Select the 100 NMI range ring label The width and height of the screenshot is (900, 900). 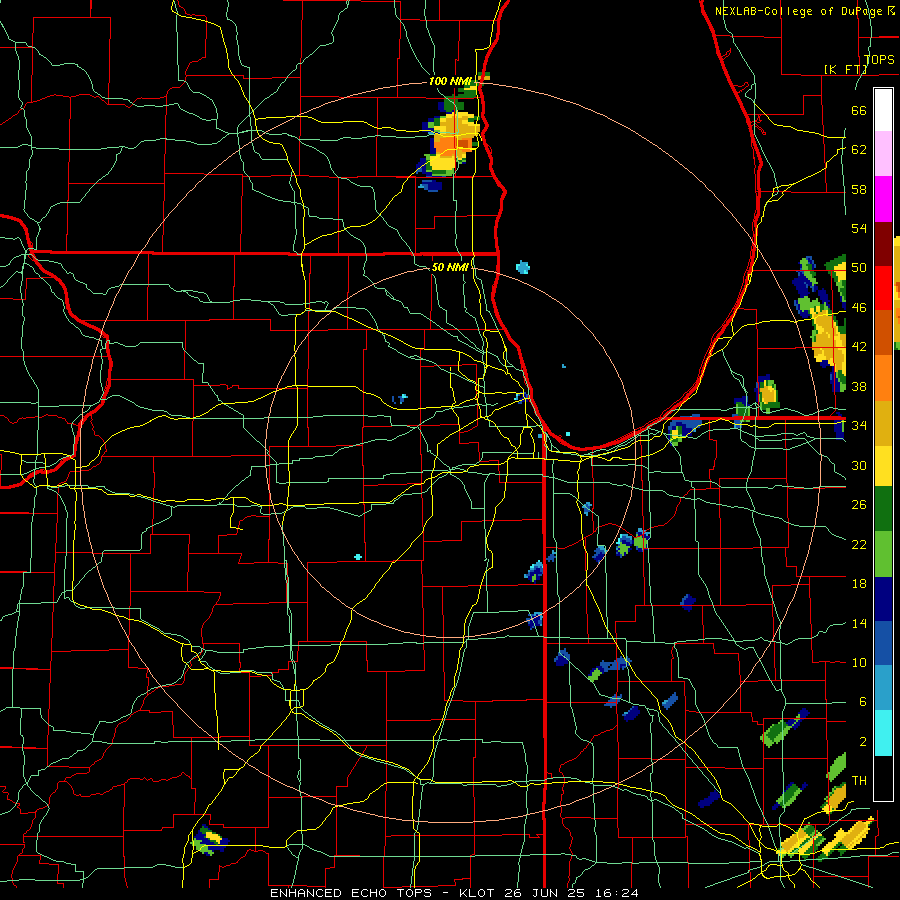tap(449, 81)
